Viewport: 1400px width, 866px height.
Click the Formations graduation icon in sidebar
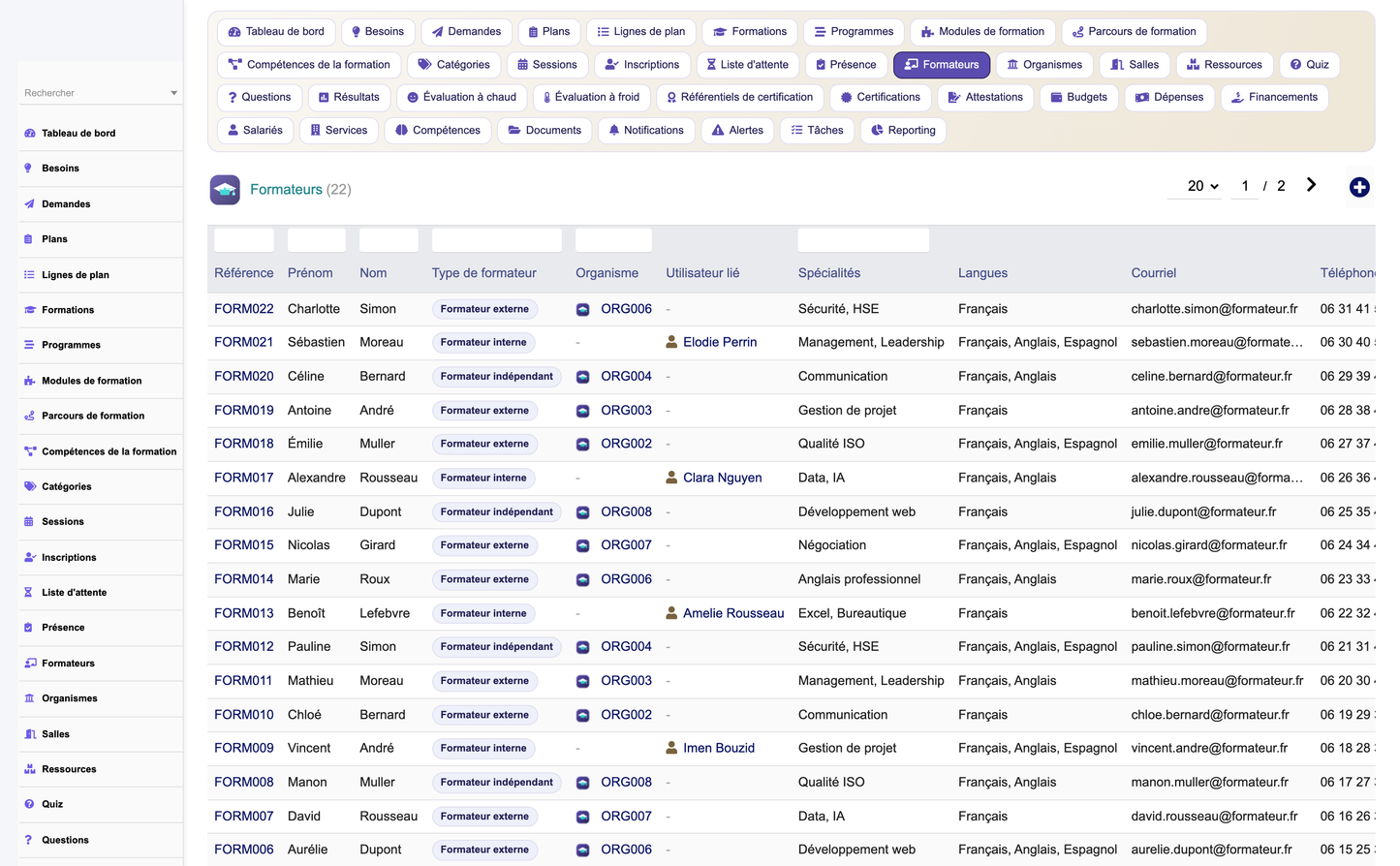(29, 310)
